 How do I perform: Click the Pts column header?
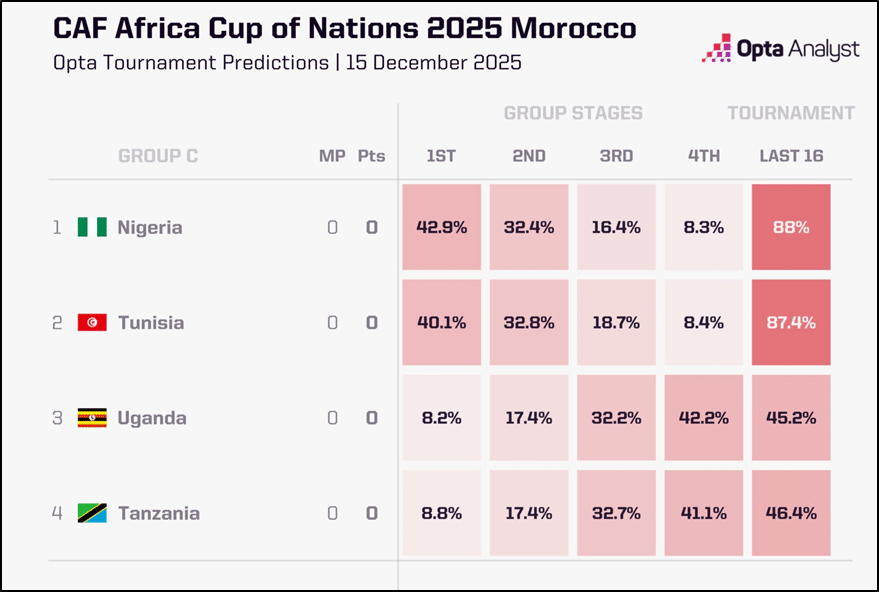click(371, 156)
